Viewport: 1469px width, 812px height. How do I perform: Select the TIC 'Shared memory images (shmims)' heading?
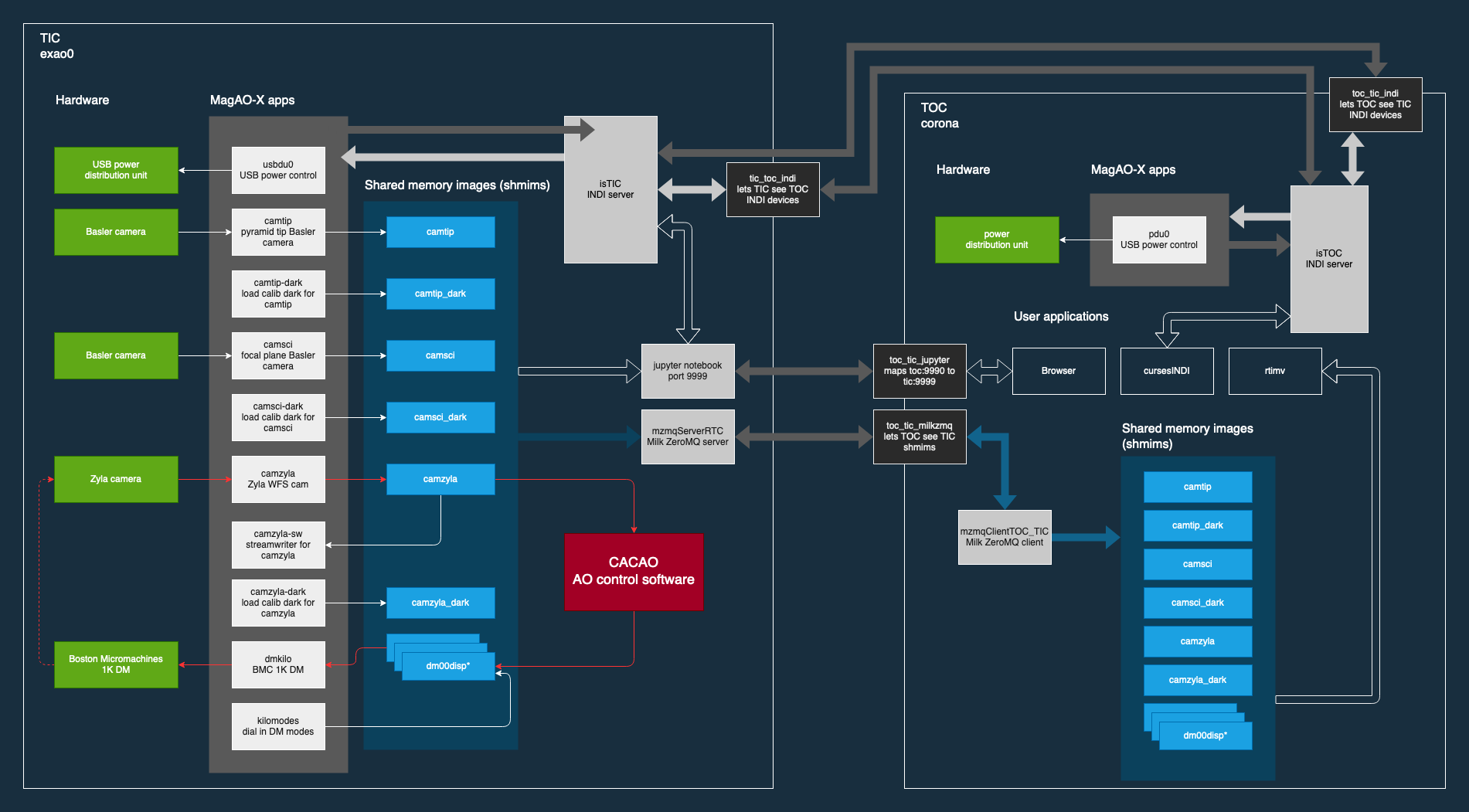click(457, 185)
